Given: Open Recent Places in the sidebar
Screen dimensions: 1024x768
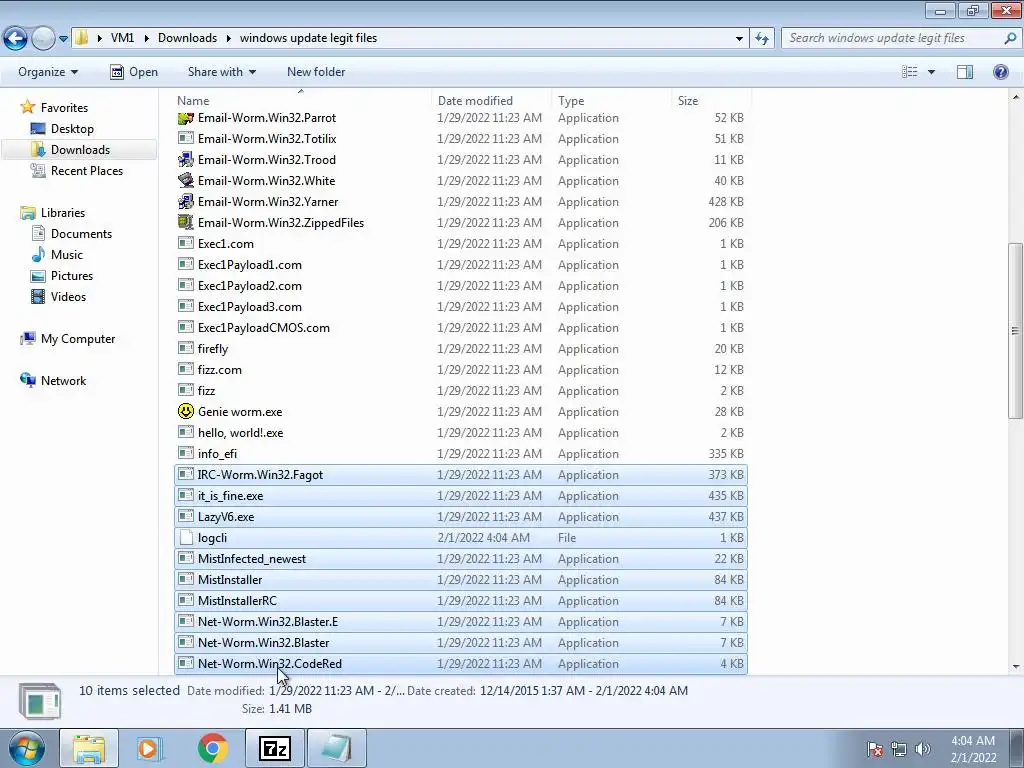Looking at the screenshot, I should click(x=87, y=170).
